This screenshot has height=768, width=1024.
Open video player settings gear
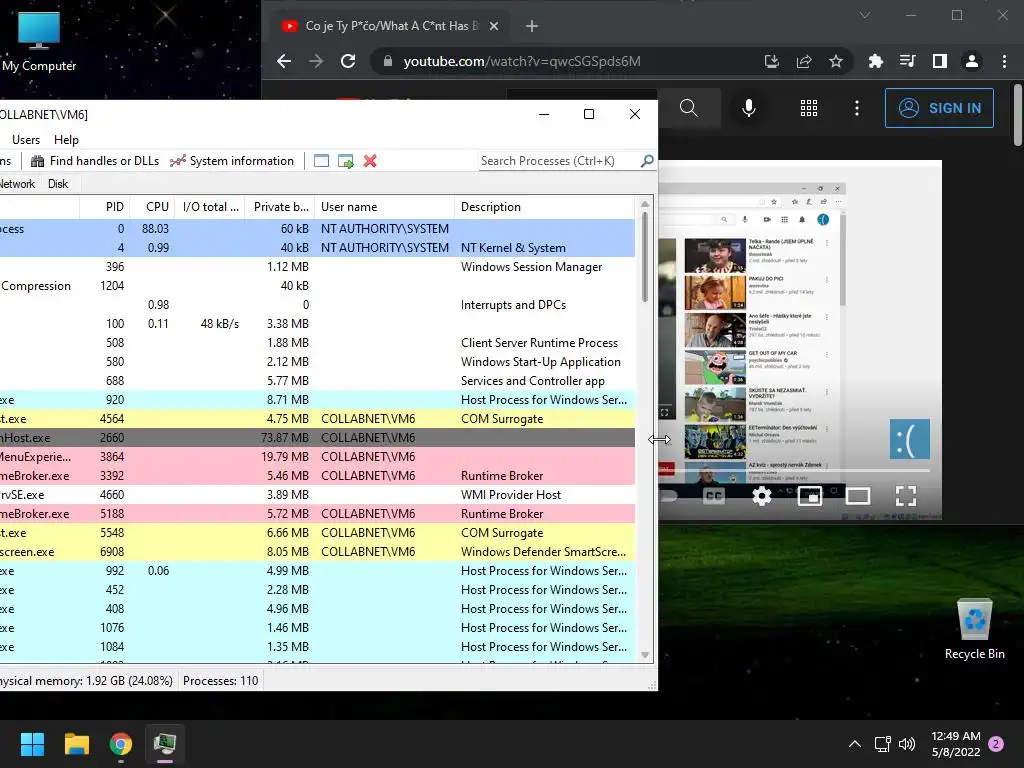[761, 496]
